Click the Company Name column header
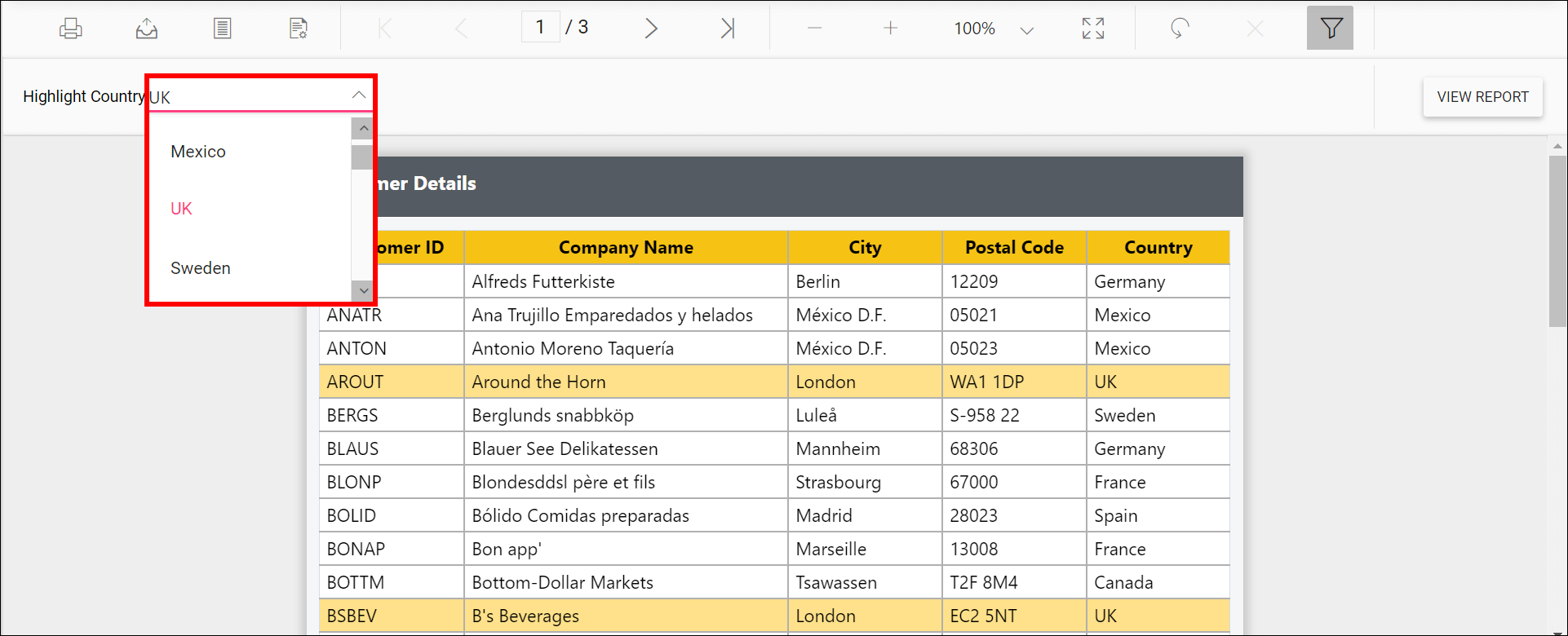This screenshot has width=1568, height=636. [626, 248]
